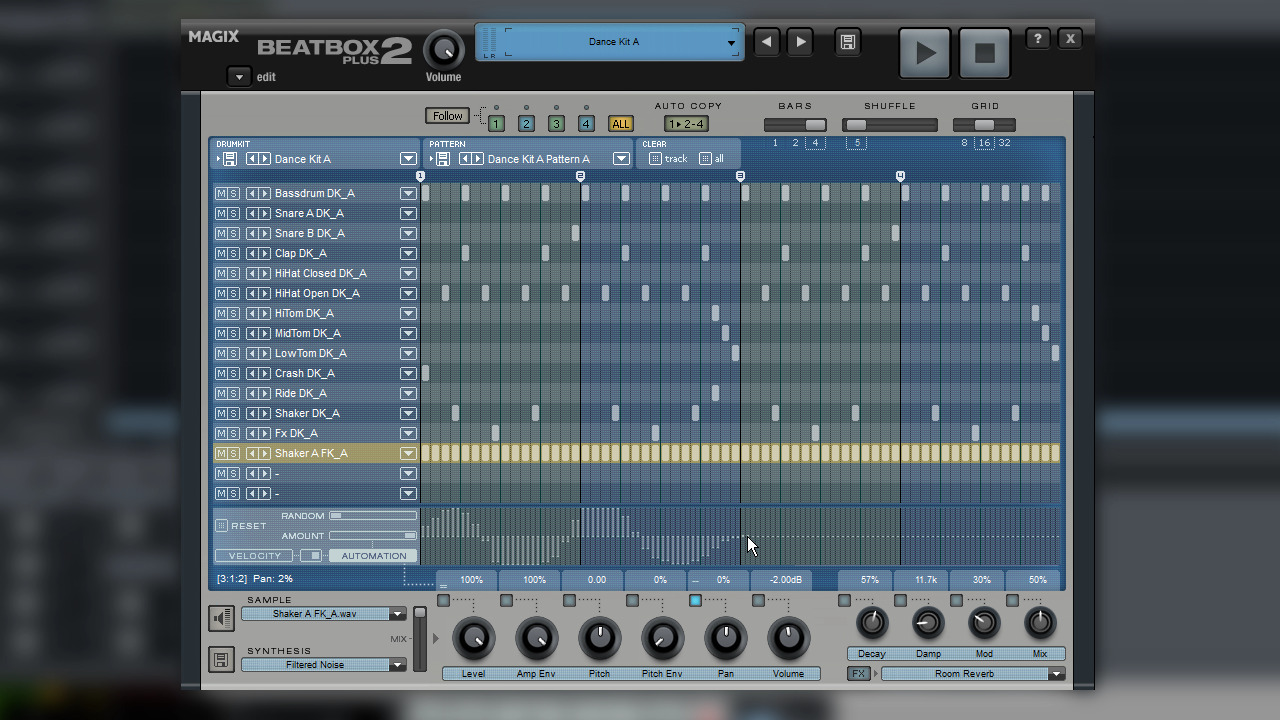The width and height of the screenshot is (1280, 720).
Task: Mute the Crash DK_A track
Action: pyautogui.click(x=221, y=373)
